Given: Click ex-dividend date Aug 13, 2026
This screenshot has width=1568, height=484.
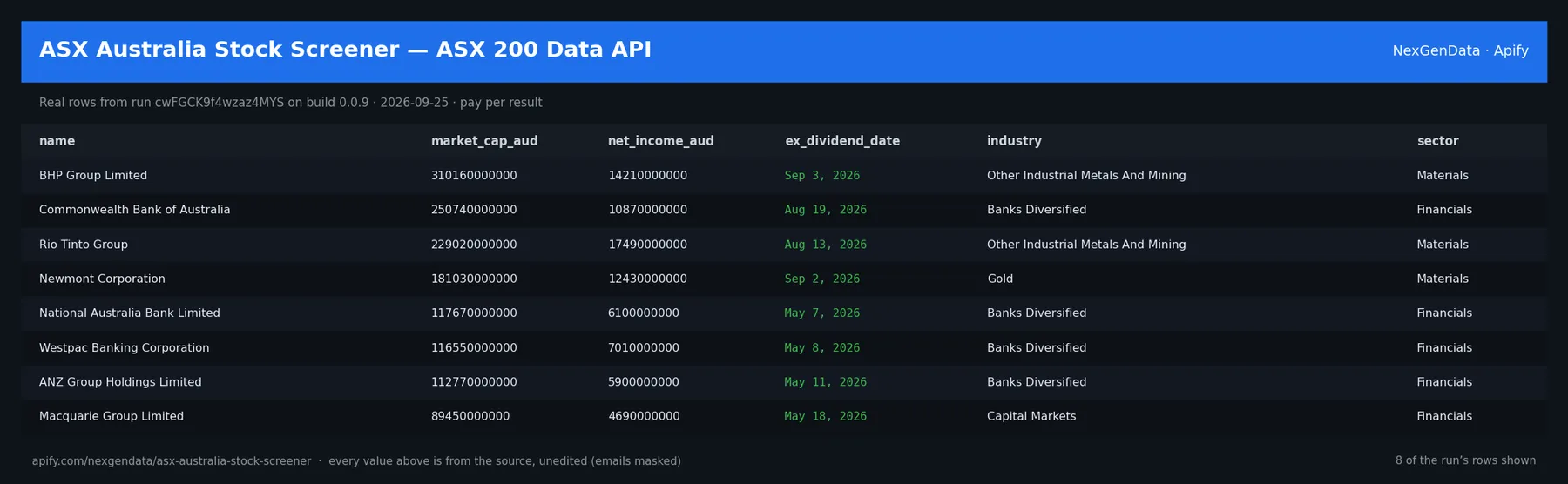Looking at the screenshot, I should pos(826,245).
